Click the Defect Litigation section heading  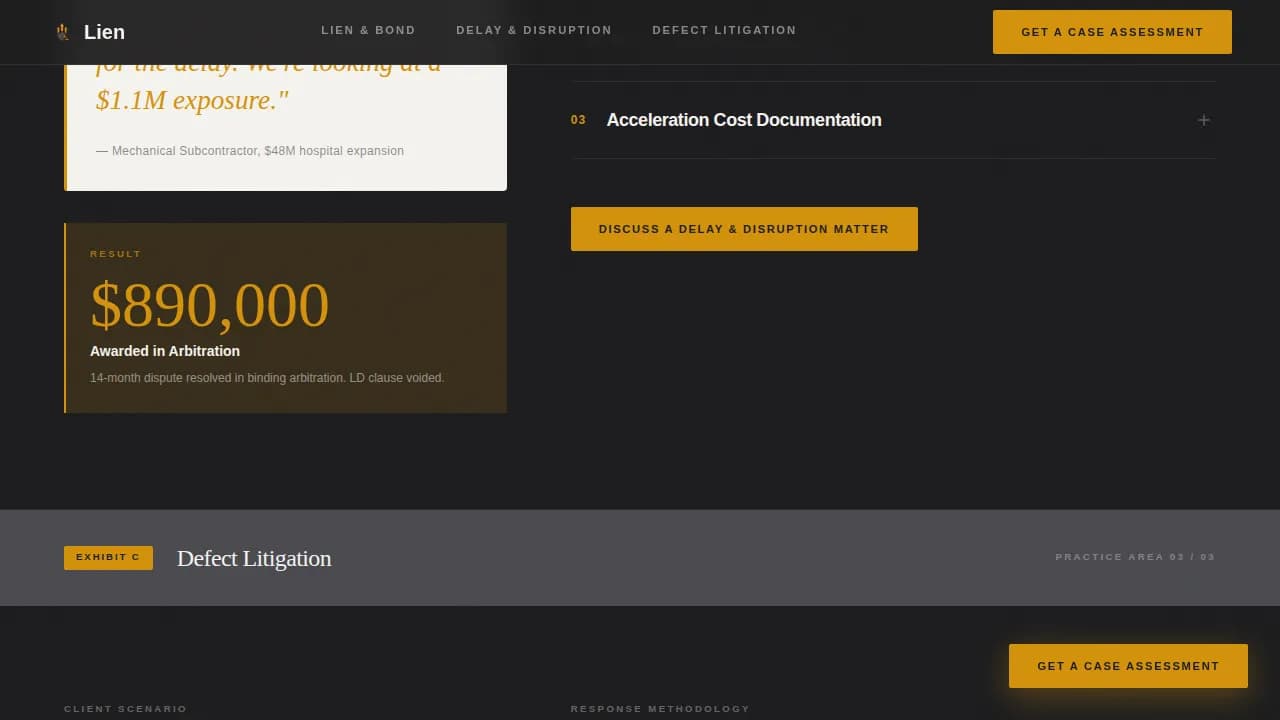(x=253, y=559)
